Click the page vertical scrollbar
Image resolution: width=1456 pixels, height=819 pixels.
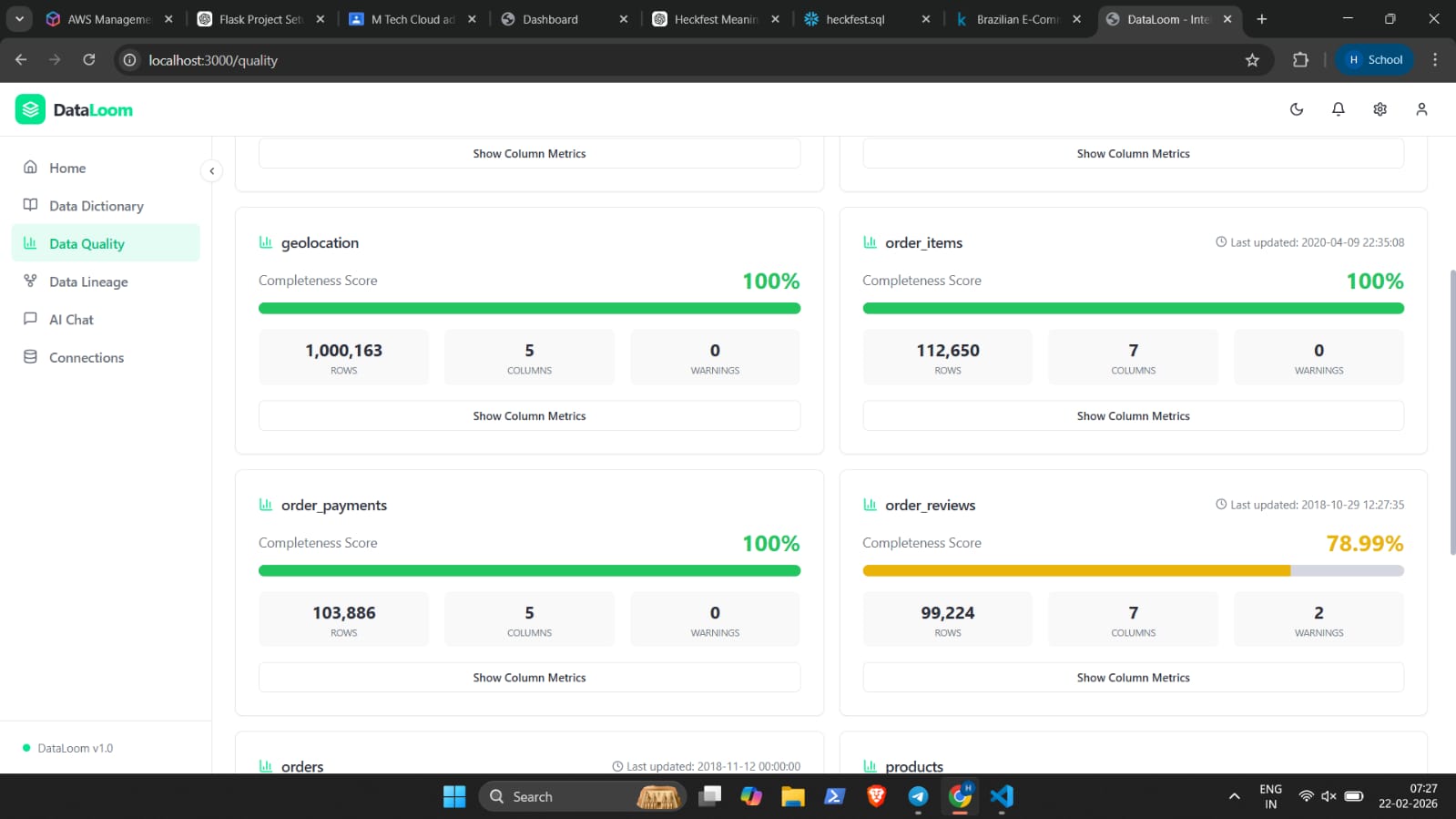point(1451,412)
